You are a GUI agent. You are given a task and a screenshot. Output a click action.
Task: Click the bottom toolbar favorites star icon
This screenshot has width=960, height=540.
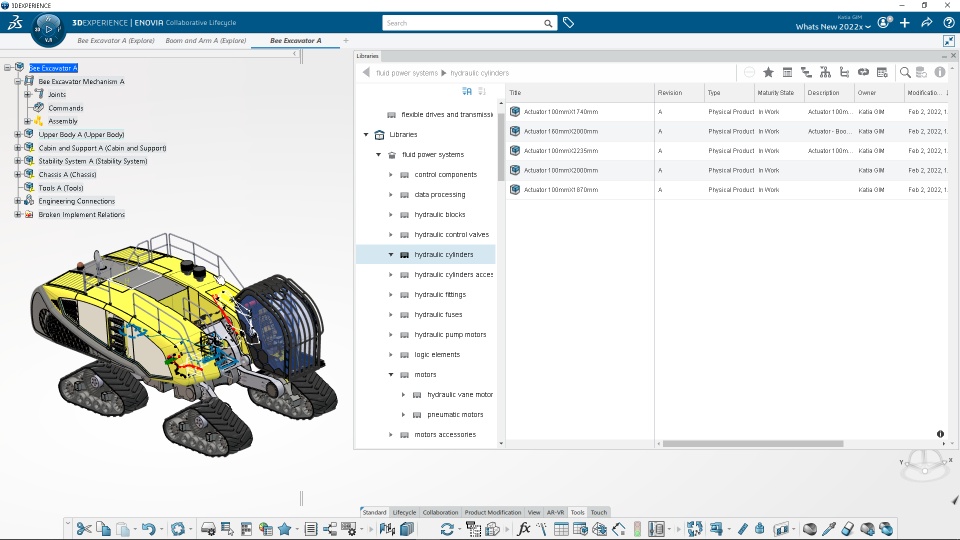285,528
